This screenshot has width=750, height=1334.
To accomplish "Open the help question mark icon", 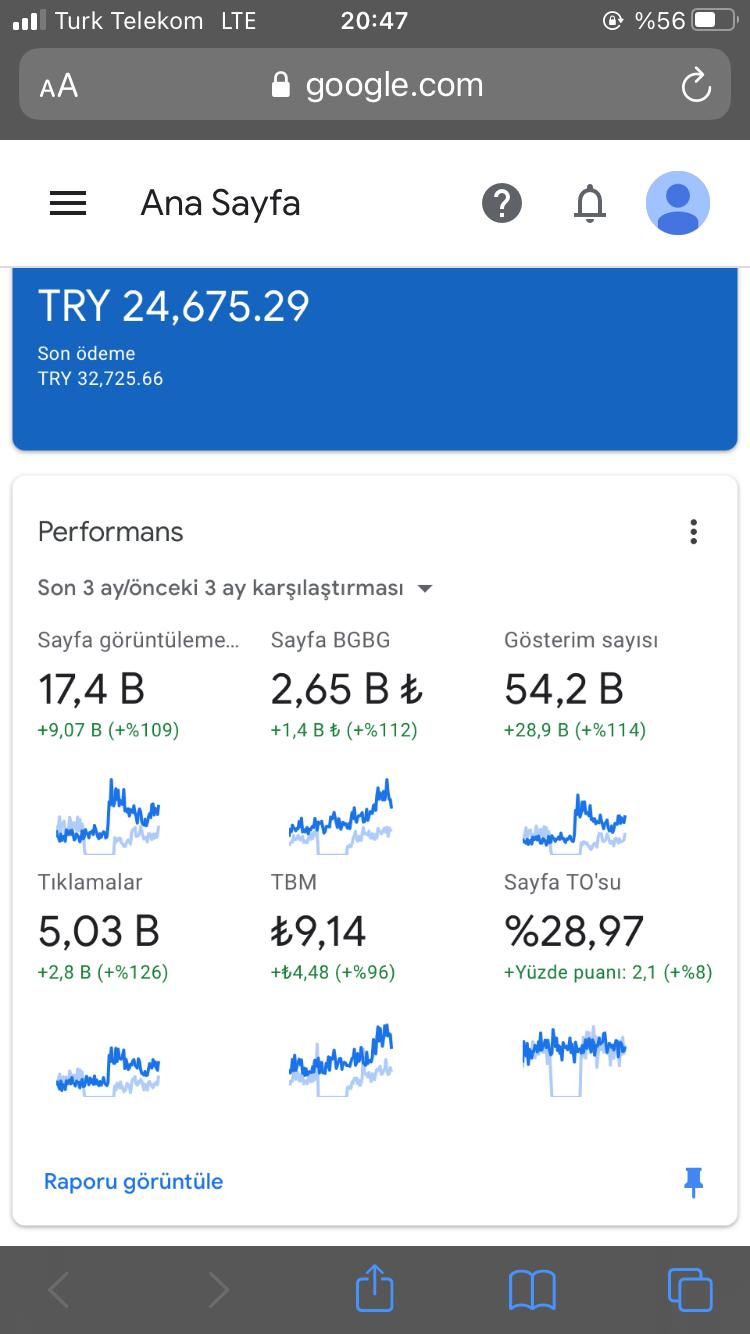I will 502,204.
